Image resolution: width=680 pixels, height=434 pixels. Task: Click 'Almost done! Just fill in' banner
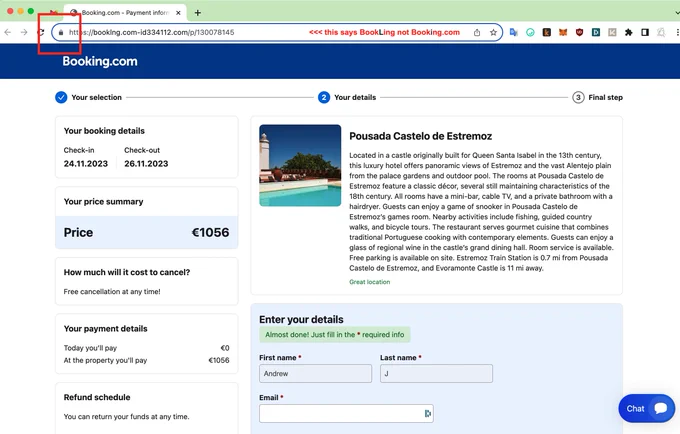(334, 335)
